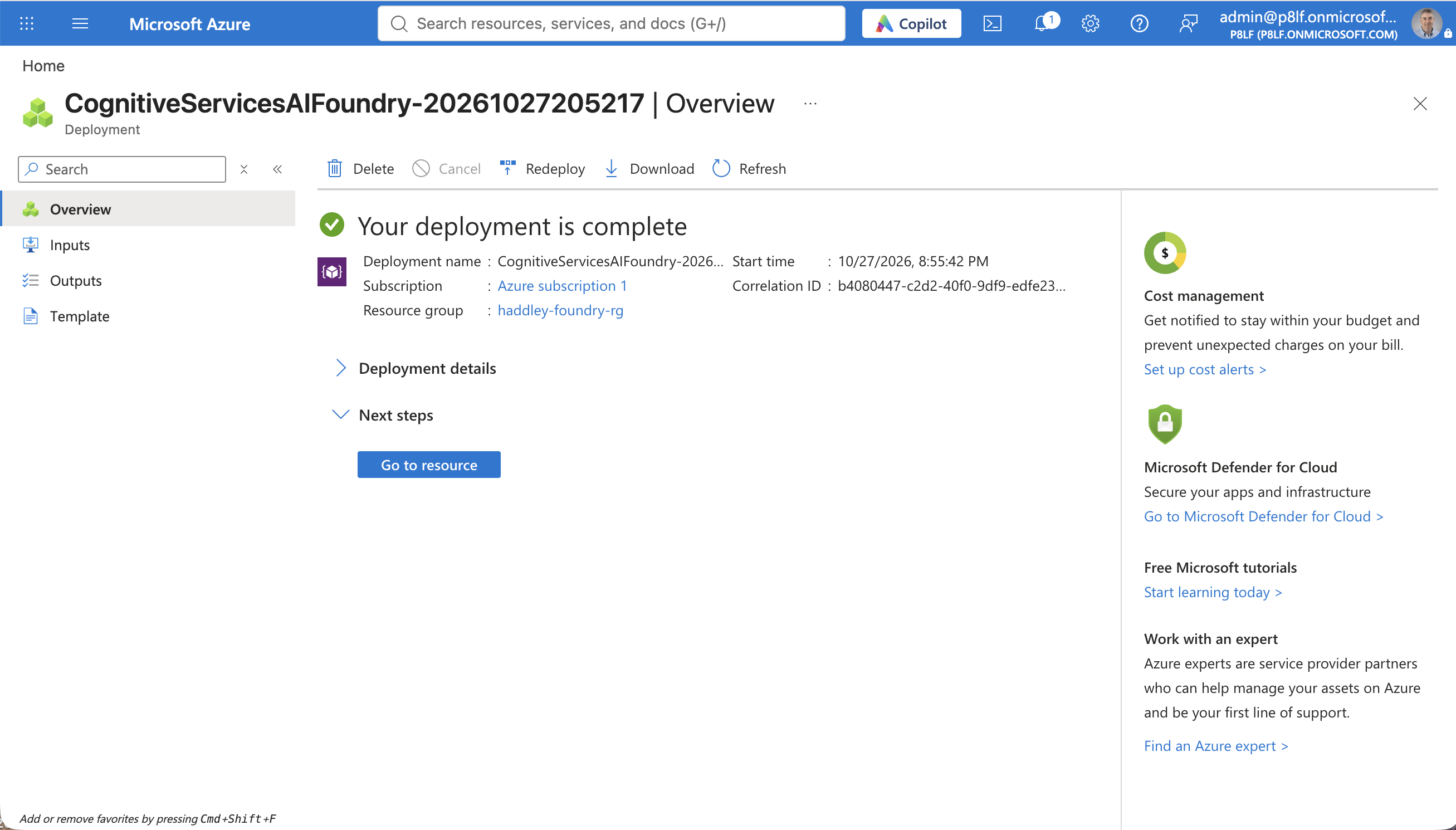Open the help question mark icon
Viewport: 1456px width, 830px height.
click(1139, 23)
